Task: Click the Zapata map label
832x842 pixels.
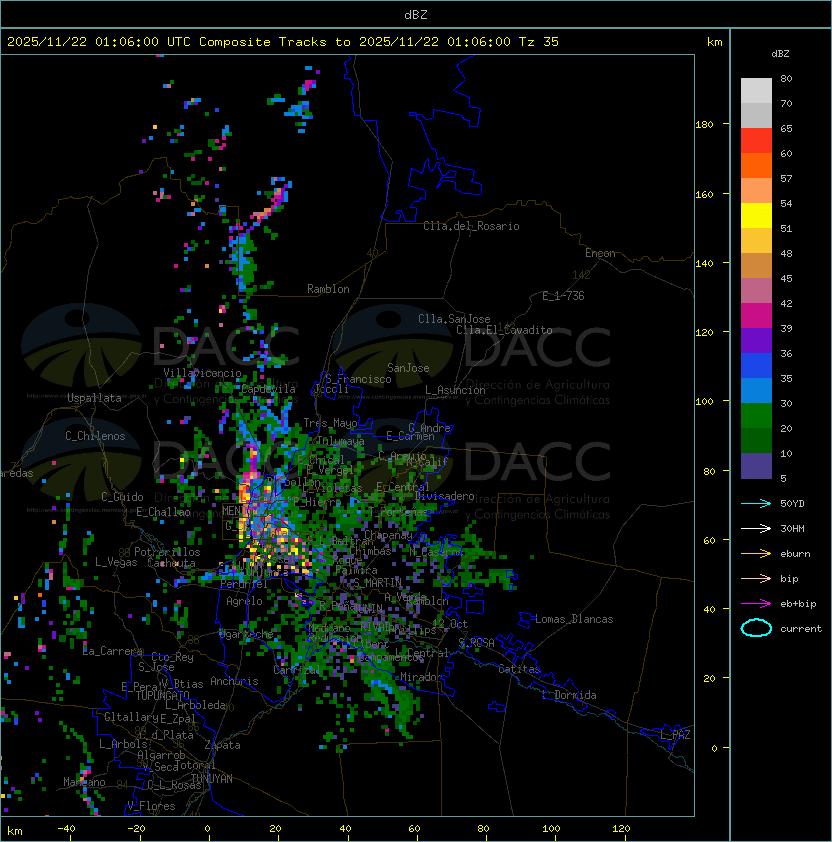Action: [222, 745]
